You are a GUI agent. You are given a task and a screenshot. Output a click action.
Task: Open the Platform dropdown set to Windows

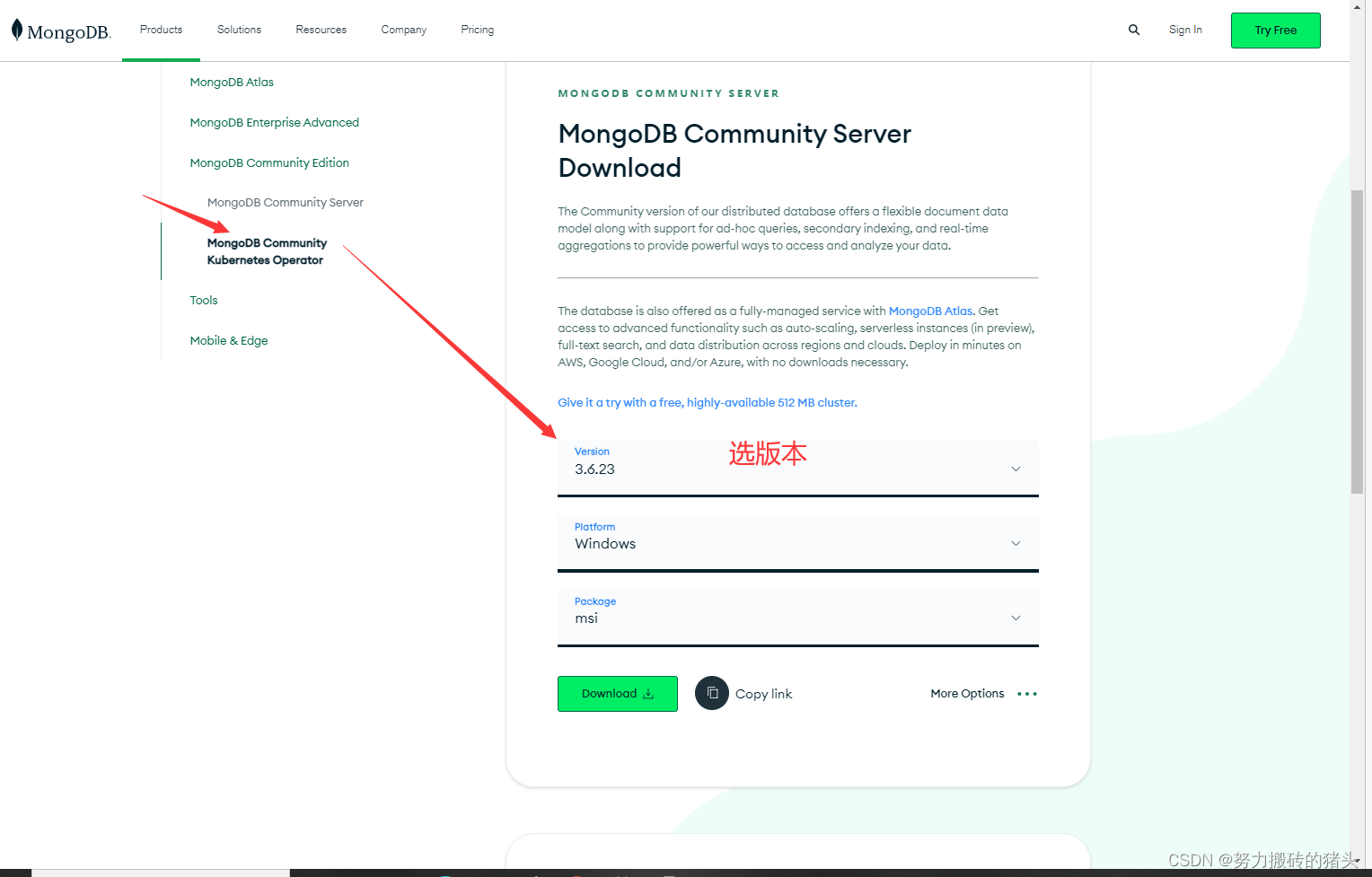[1016, 543]
